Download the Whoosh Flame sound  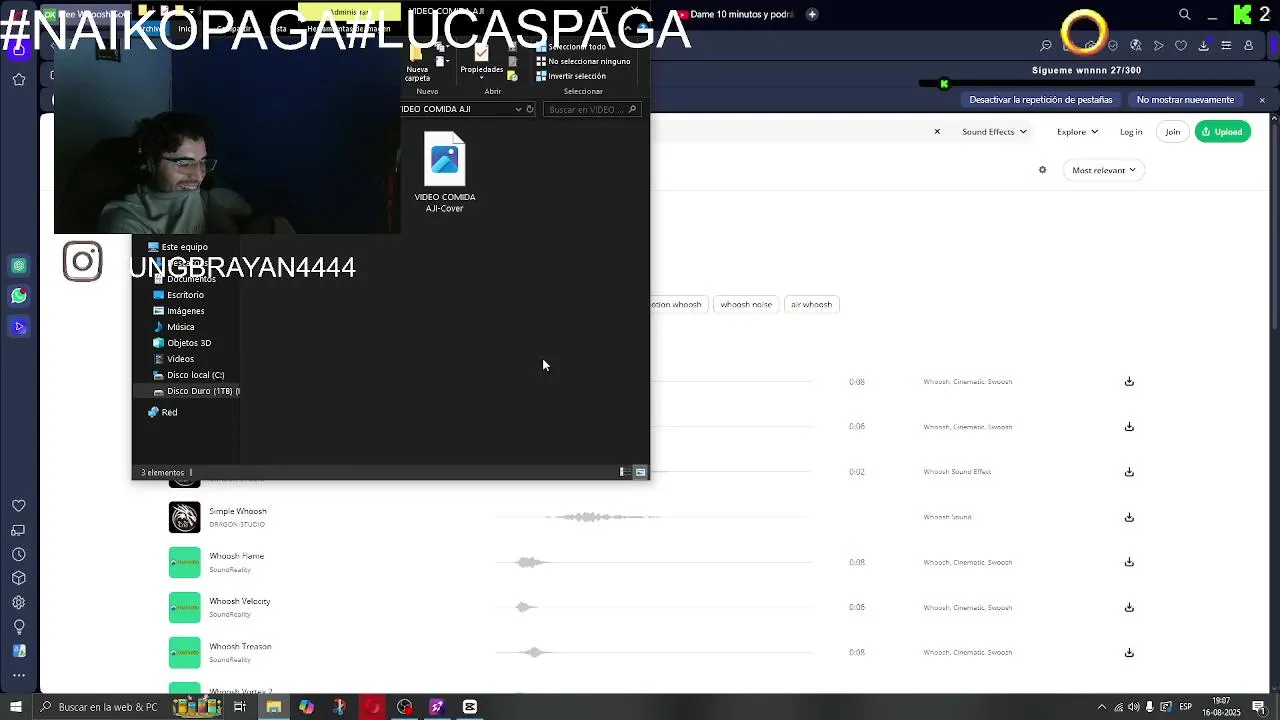pos(1129,562)
